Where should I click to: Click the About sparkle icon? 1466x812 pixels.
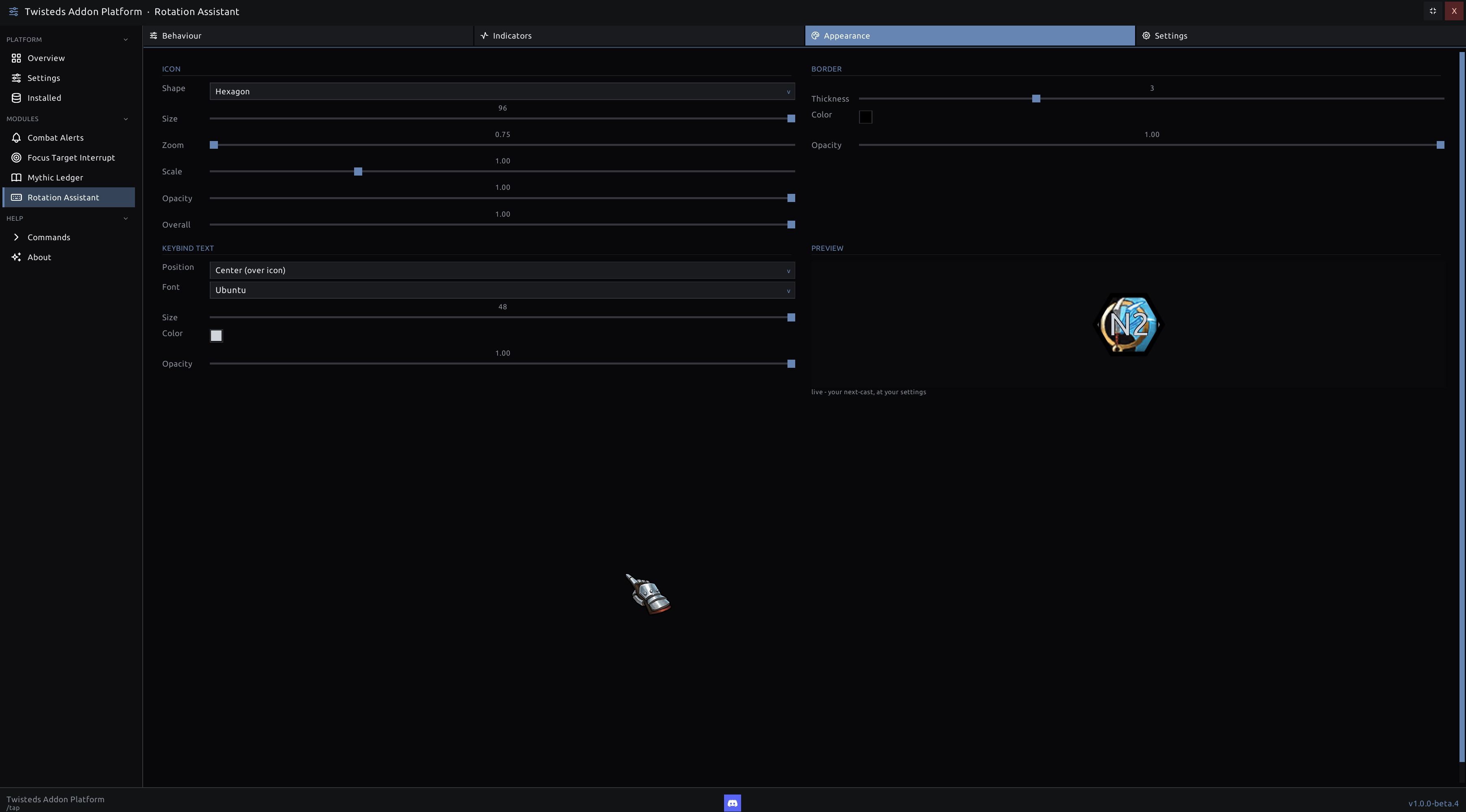click(x=17, y=257)
